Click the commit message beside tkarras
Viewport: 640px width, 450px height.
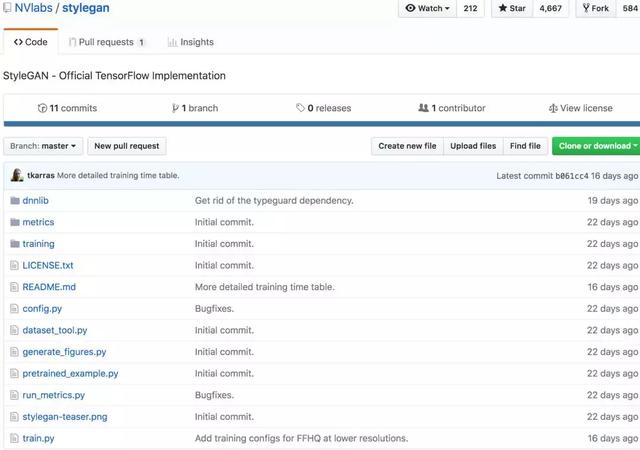[118, 176]
